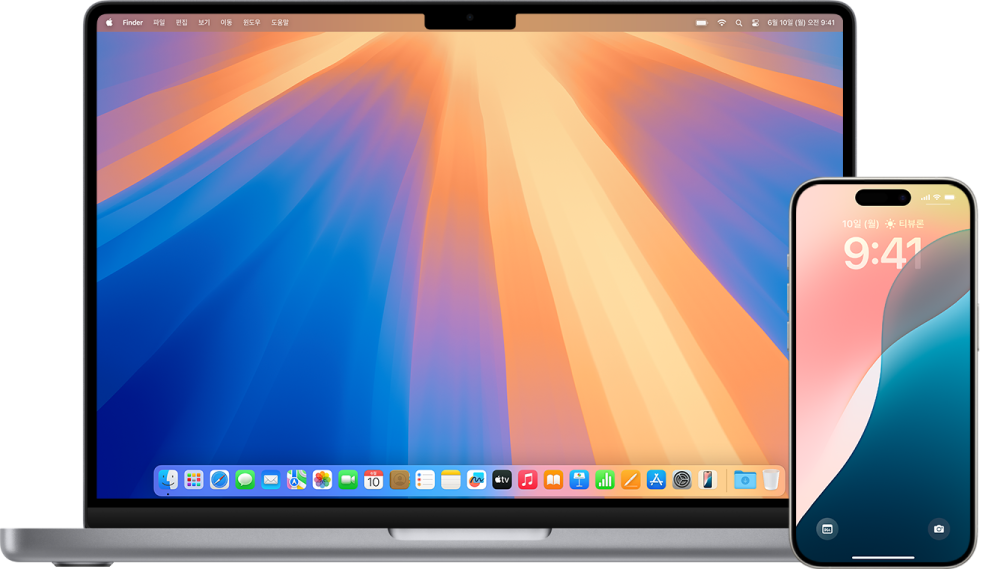
Task: Open Control Center in menu bar
Action: [x=755, y=23]
